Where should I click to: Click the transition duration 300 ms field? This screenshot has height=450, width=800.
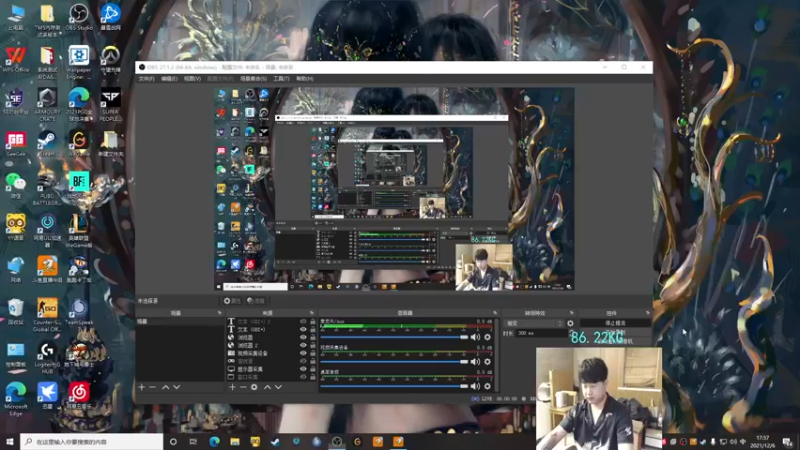pyautogui.click(x=541, y=333)
